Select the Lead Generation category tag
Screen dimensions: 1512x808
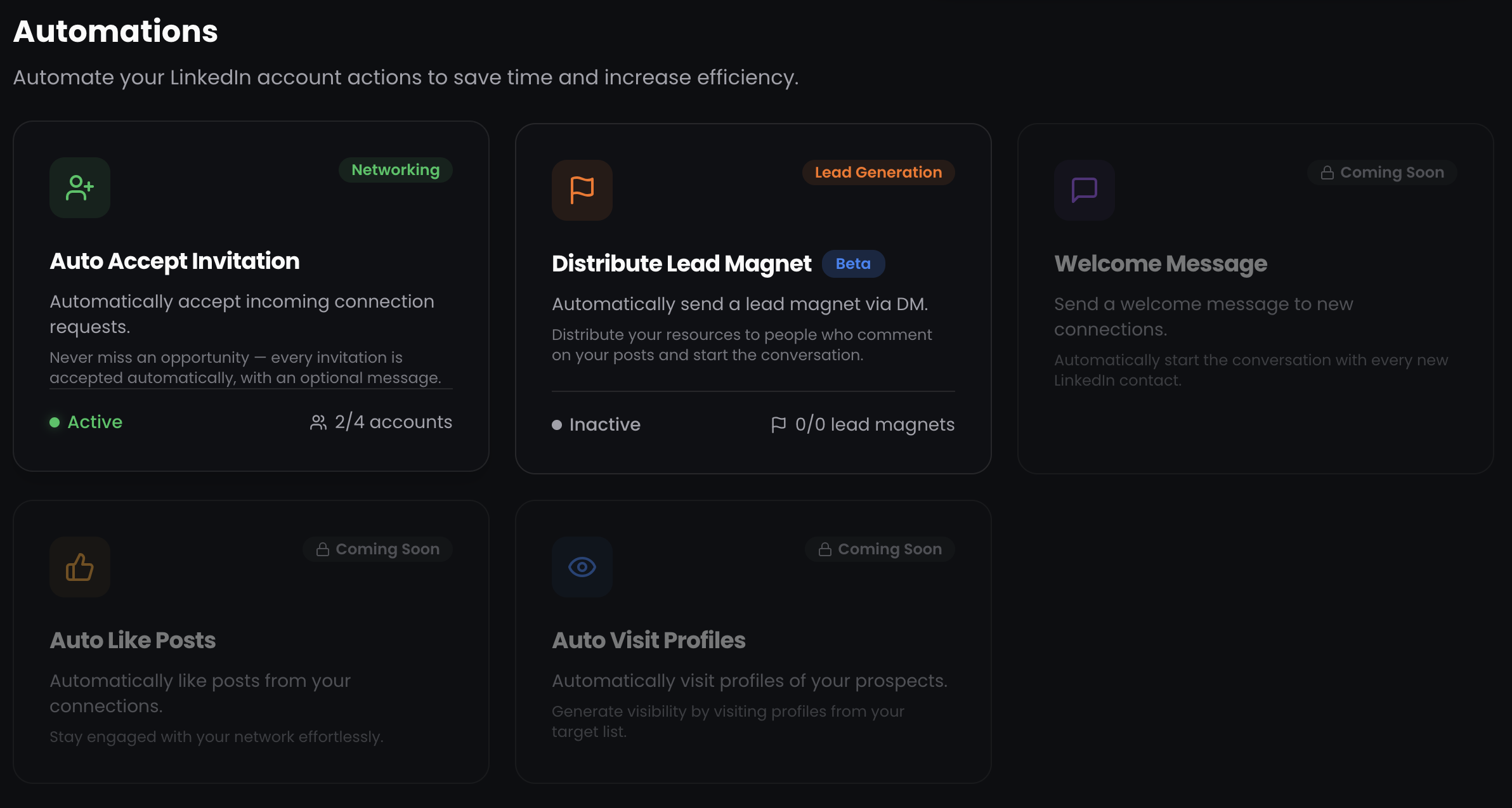(878, 173)
